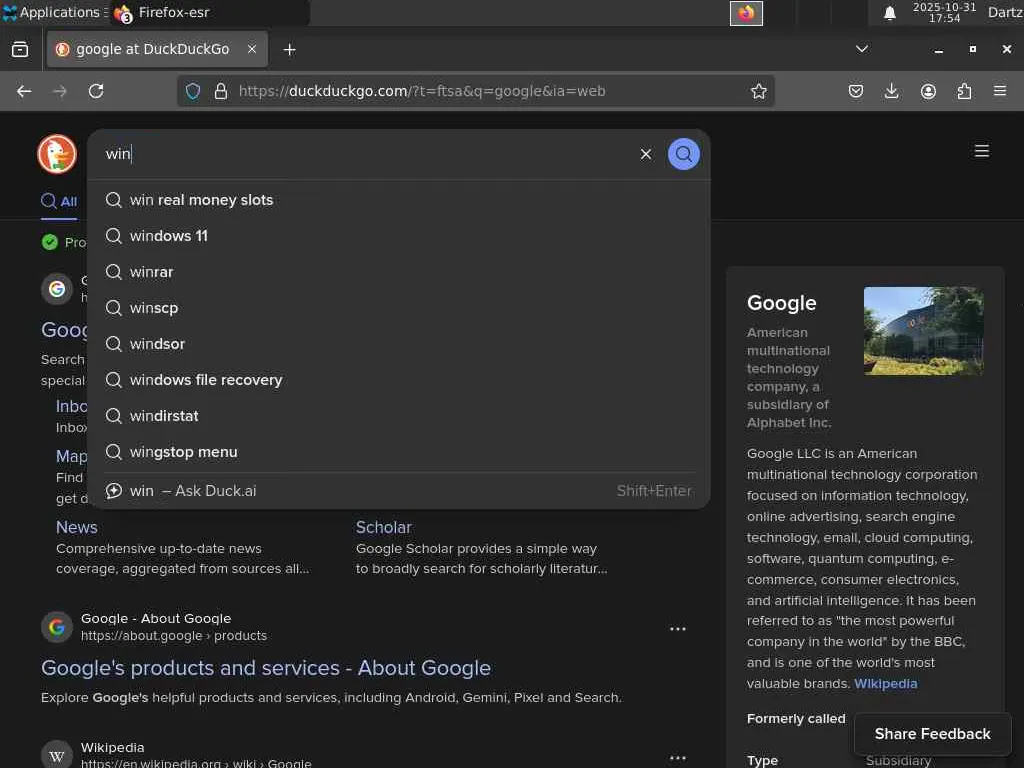
Task: Select suggestion "windows file recovery"
Action: [x=399, y=379]
